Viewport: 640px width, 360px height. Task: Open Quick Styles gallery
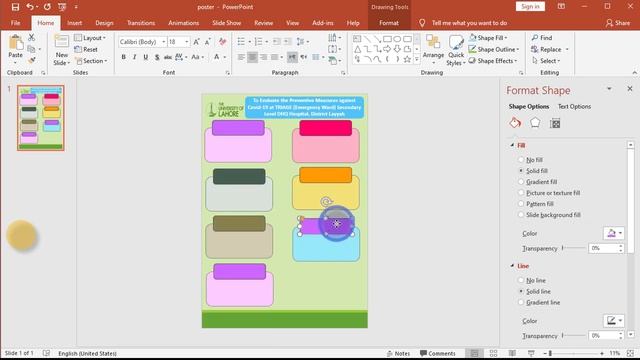[x=456, y=50]
